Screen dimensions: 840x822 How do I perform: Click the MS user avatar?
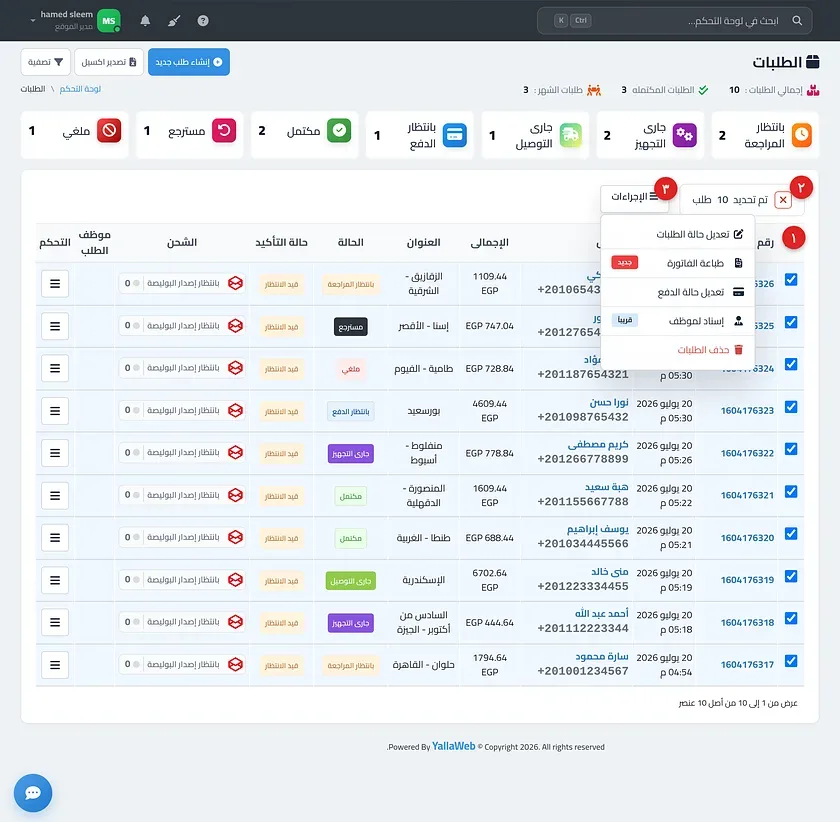tap(109, 21)
